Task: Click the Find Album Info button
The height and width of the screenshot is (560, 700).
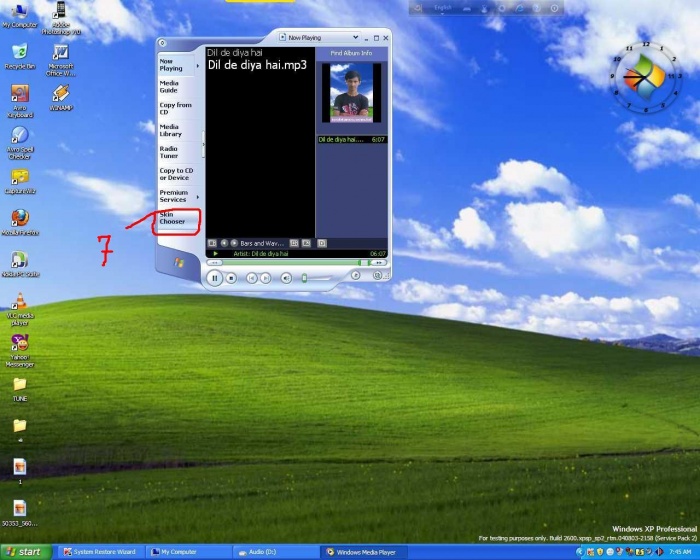Action: [x=351, y=53]
